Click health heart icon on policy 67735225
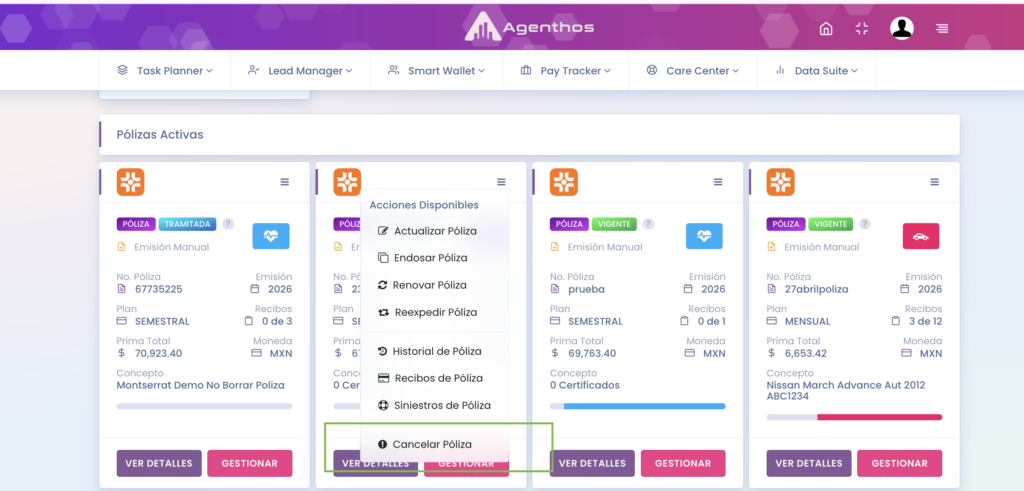 (271, 236)
